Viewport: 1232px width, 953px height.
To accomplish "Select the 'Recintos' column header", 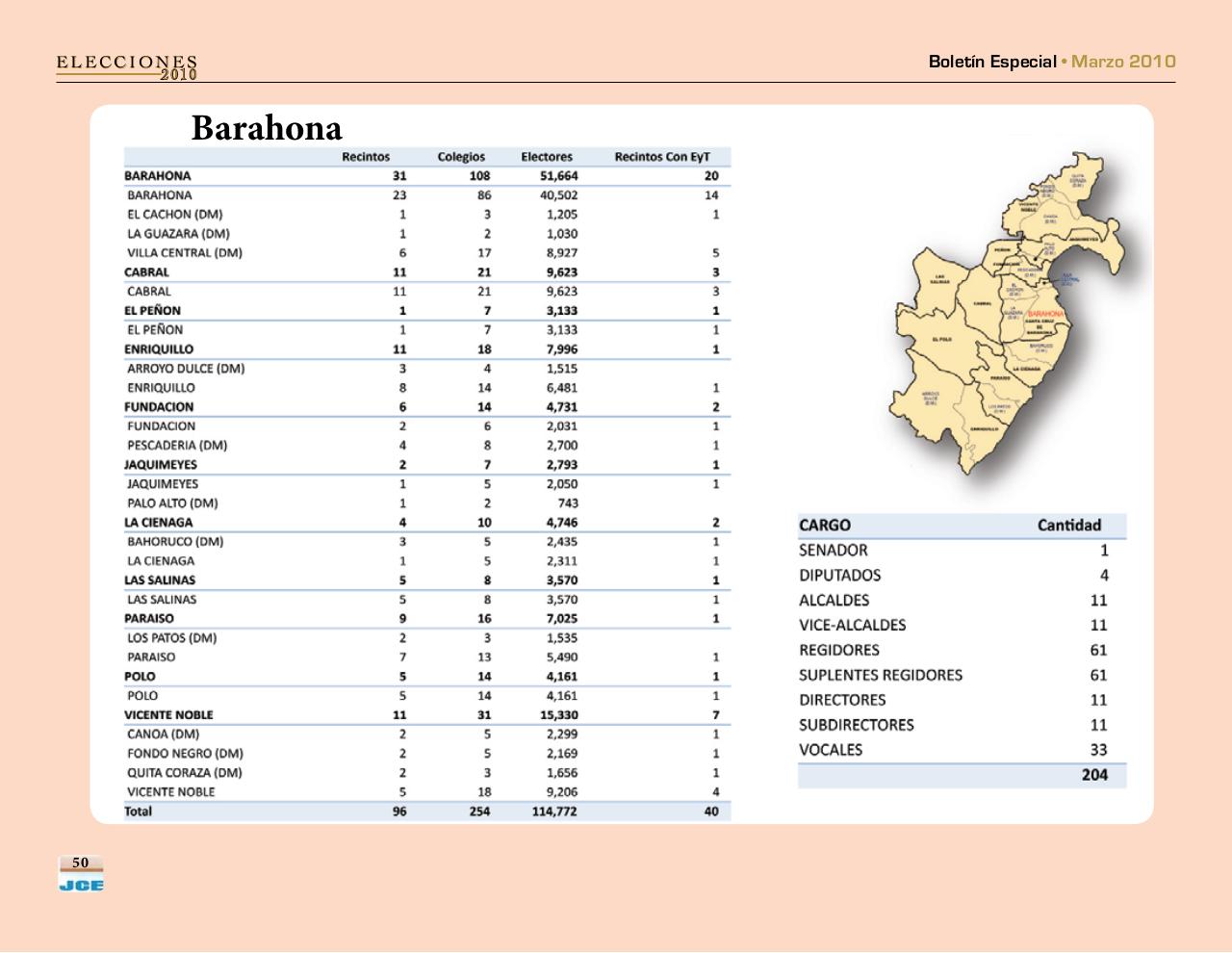I will (x=366, y=157).
